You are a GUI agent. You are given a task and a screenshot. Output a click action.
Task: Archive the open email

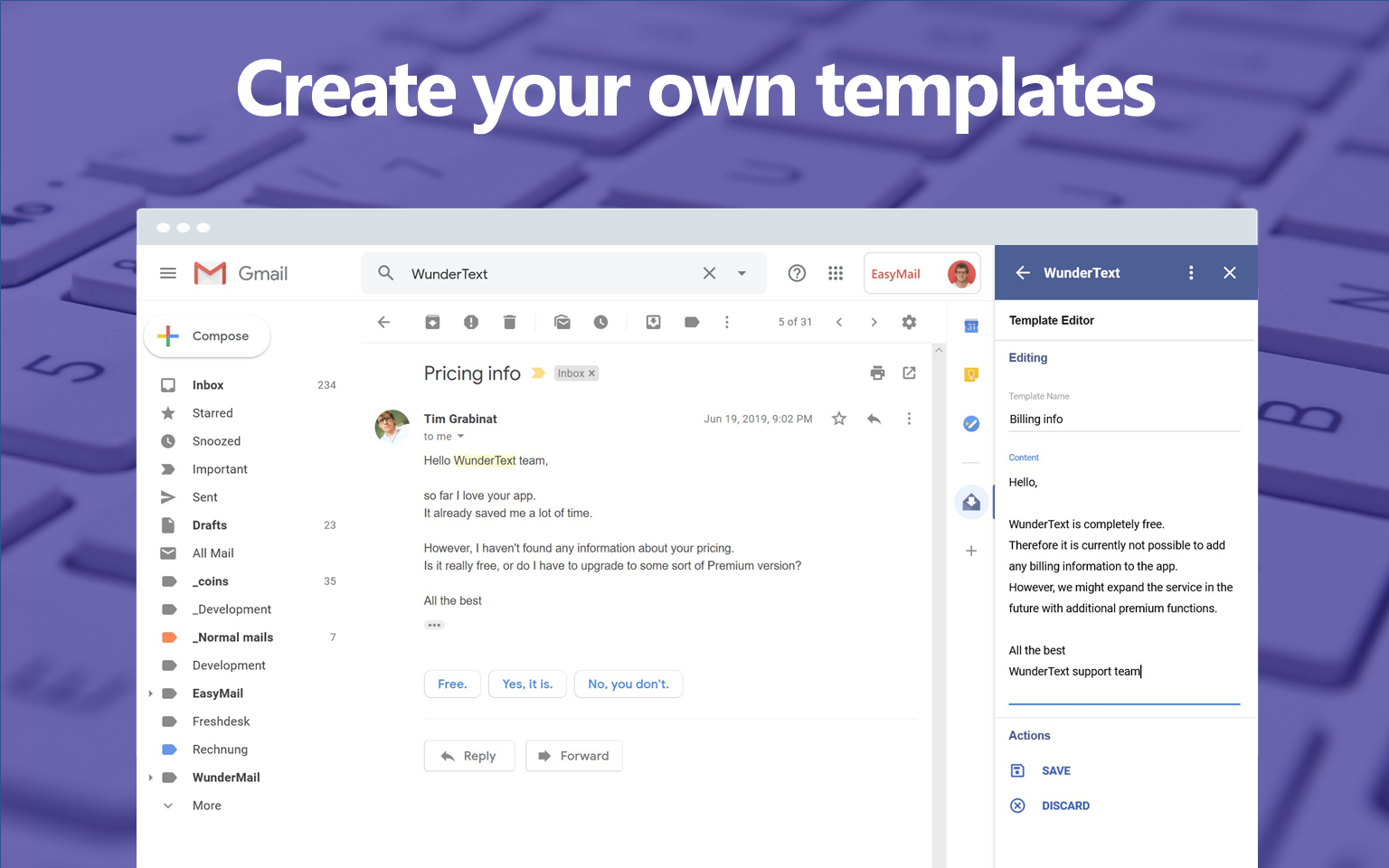[432, 322]
